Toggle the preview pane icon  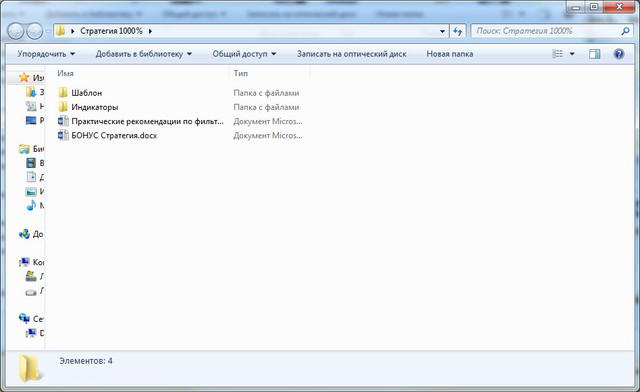click(594, 54)
